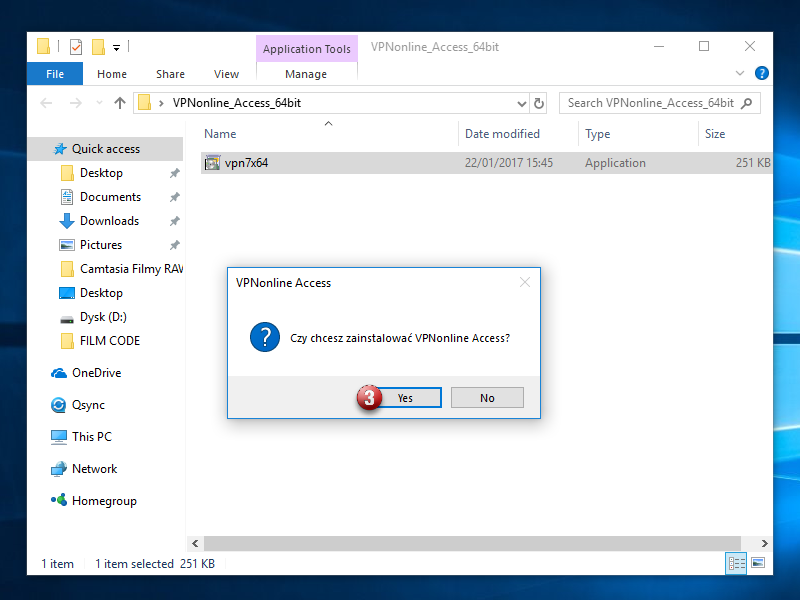Sort by Name column header
This screenshot has width=800, height=600.
220,134
